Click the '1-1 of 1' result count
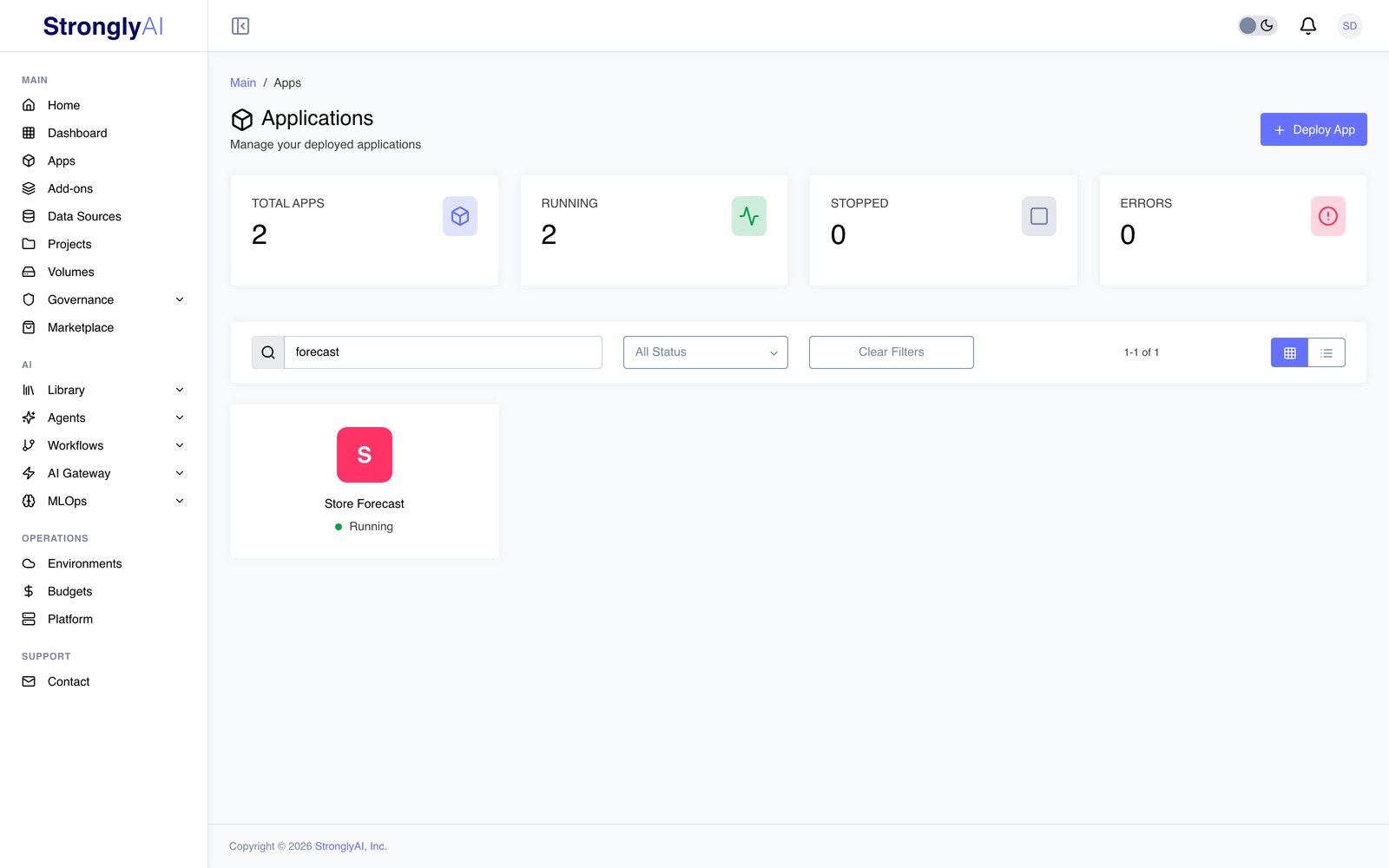Image resolution: width=1389 pixels, height=868 pixels. [x=1142, y=352]
